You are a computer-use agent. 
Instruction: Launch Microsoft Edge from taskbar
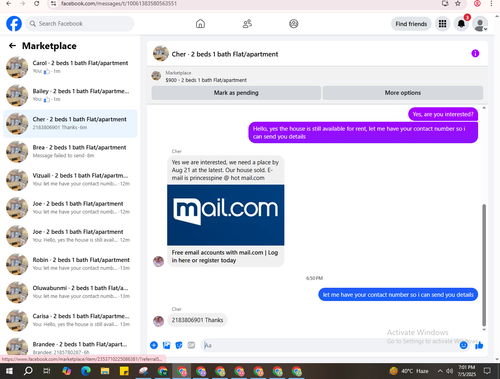86,371
